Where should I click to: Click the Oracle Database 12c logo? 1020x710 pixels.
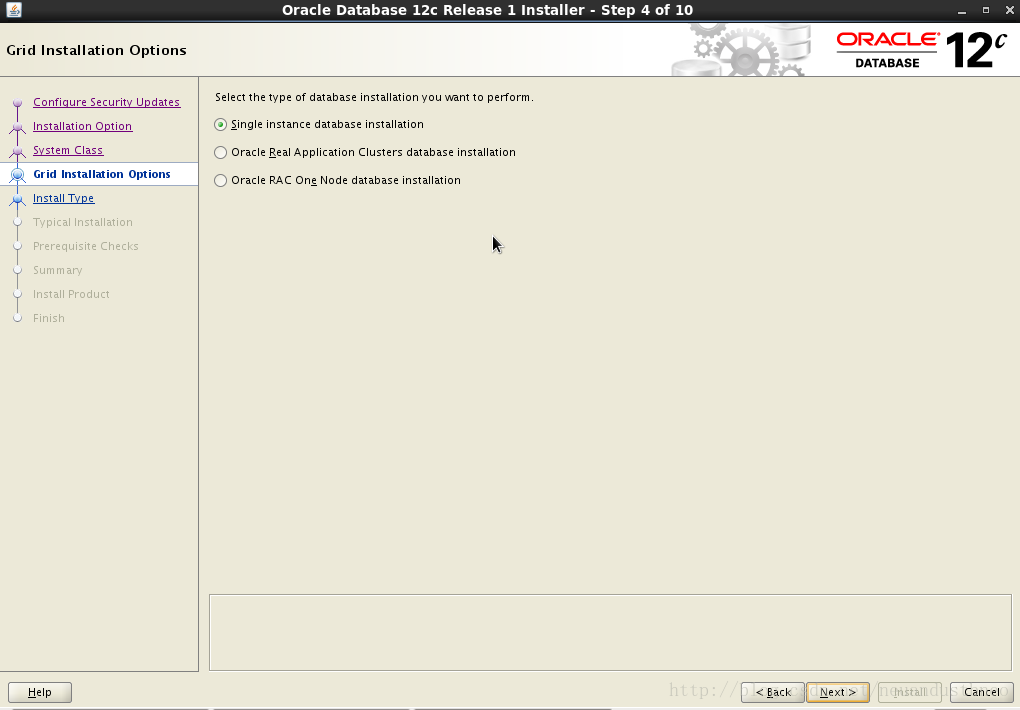point(921,50)
